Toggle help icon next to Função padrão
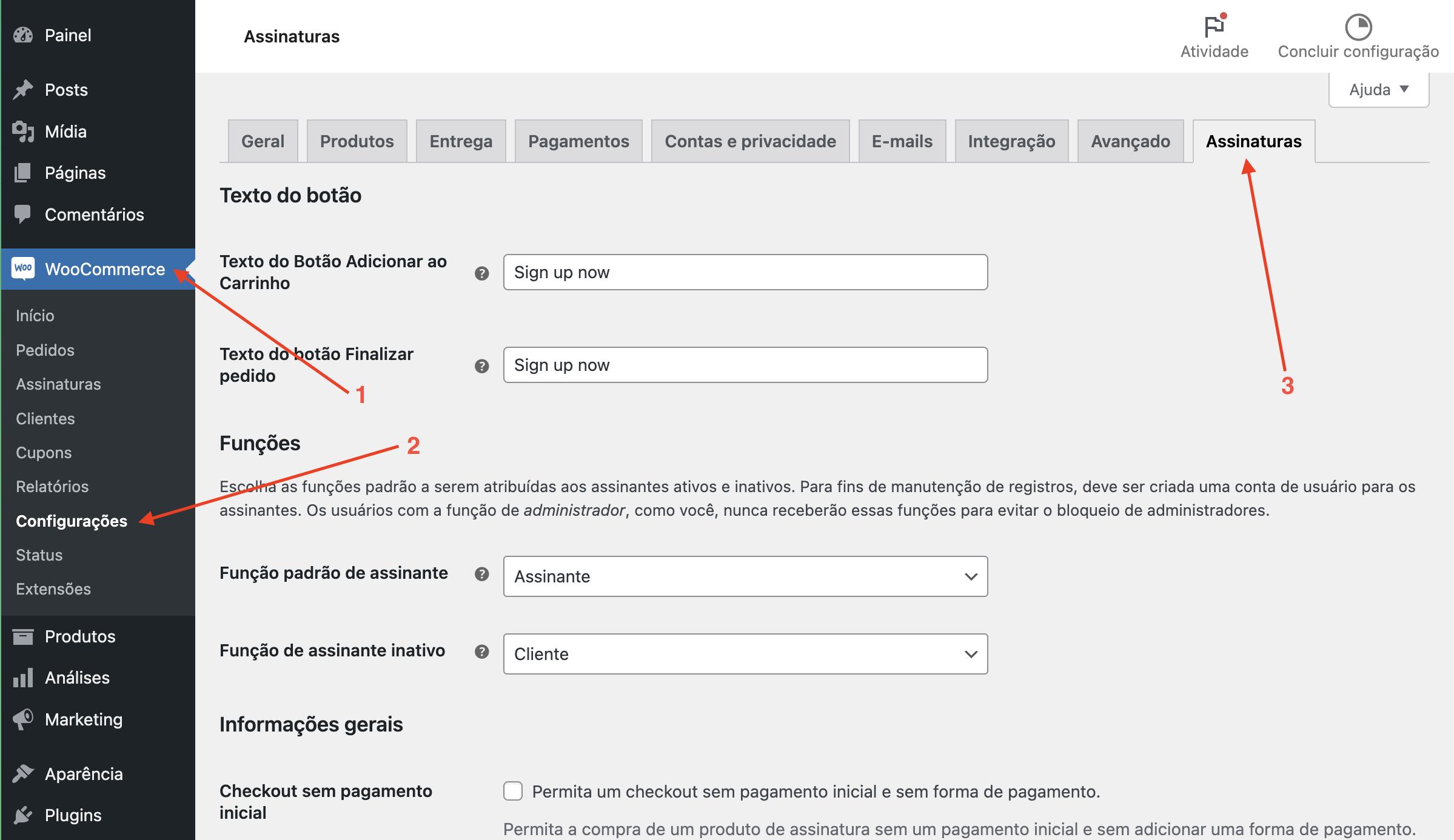Viewport: 1454px width, 840px height. 482,574
